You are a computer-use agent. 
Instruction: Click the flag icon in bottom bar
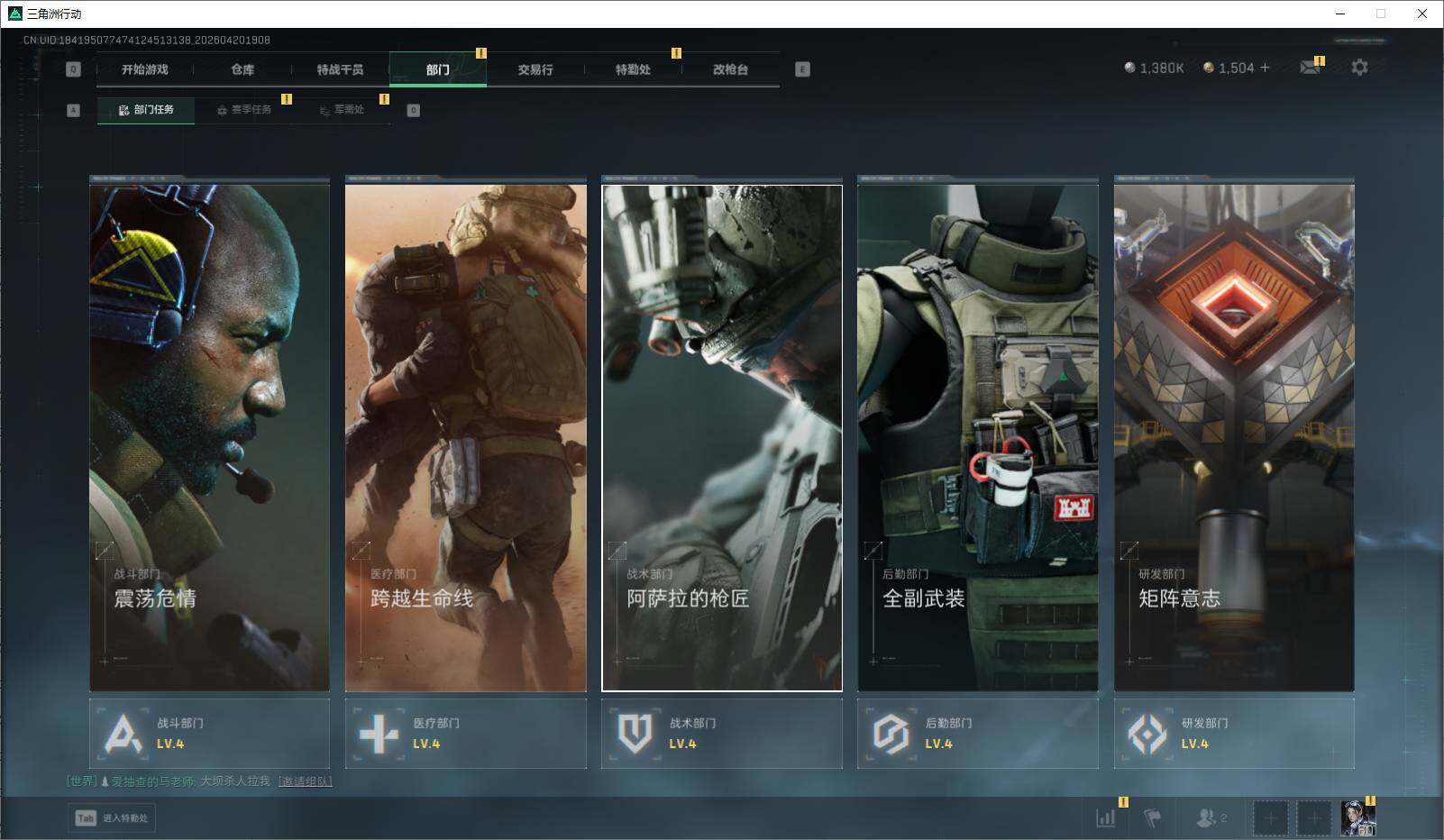1153,818
